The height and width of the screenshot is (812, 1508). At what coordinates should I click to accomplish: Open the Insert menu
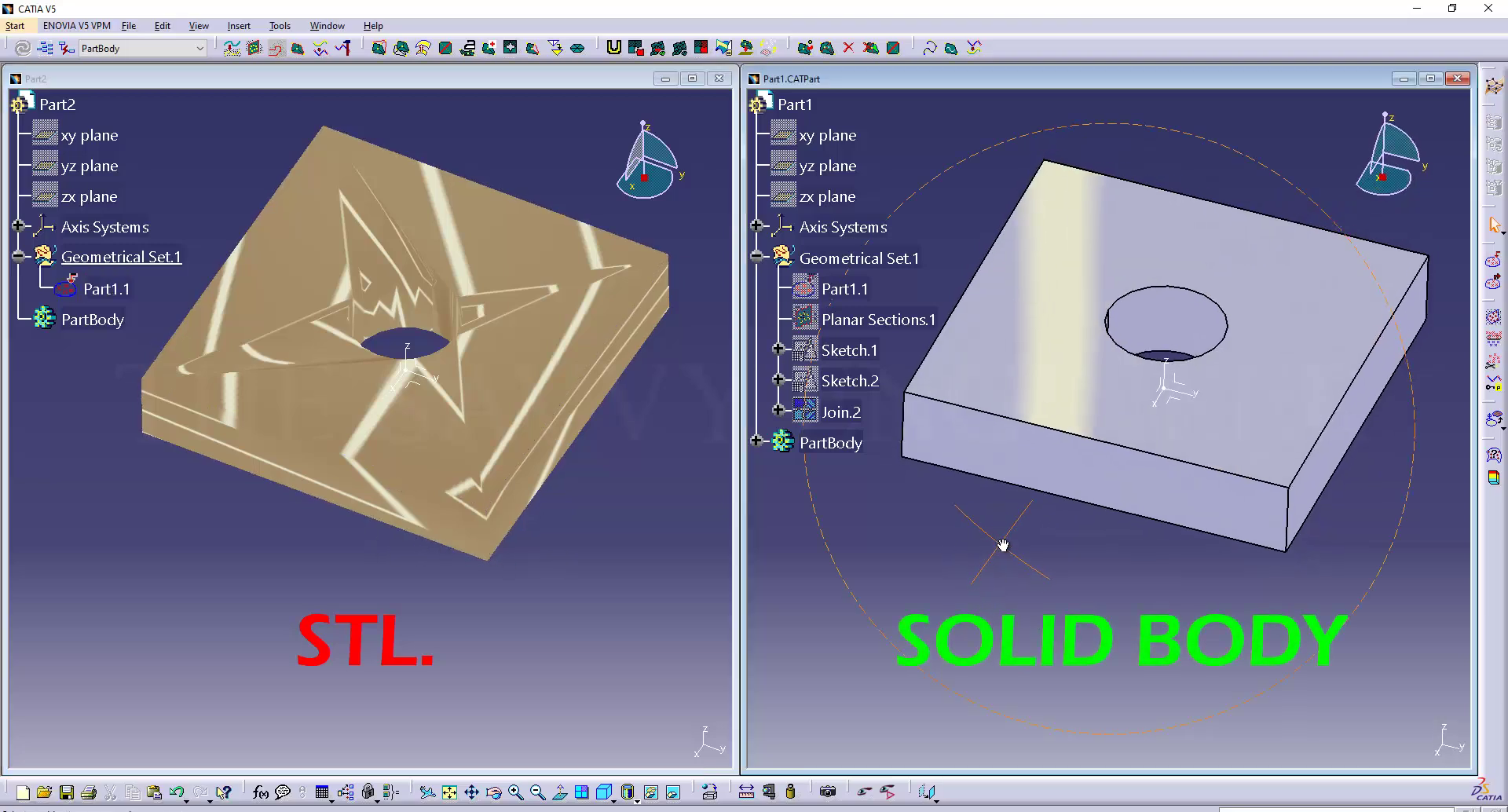(238, 26)
